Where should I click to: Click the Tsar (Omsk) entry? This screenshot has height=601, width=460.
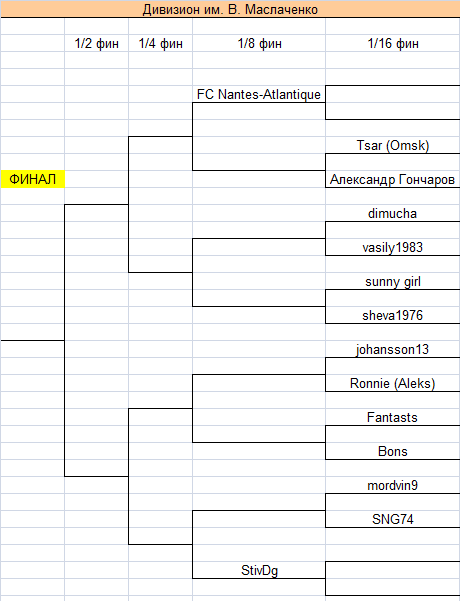click(x=393, y=145)
